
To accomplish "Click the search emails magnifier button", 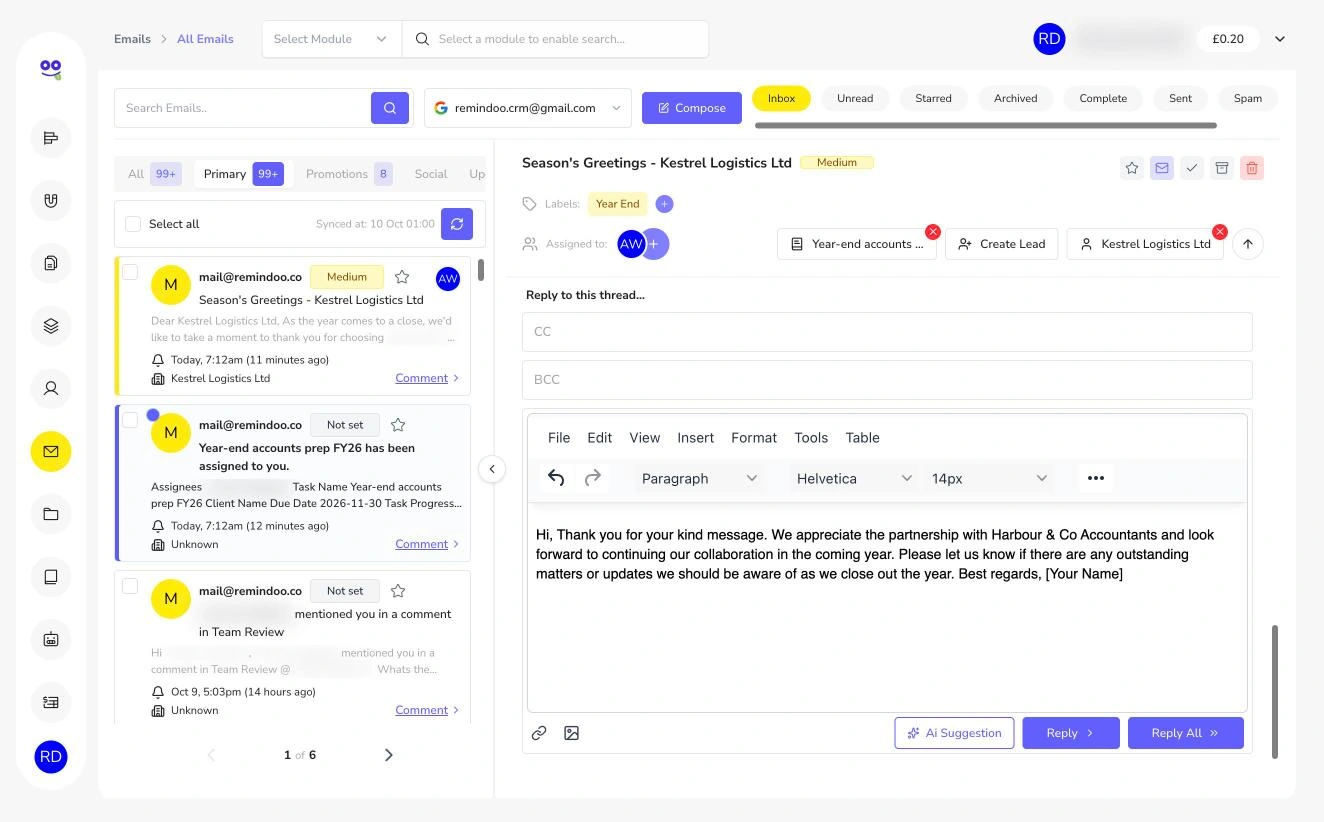I will coord(390,108).
